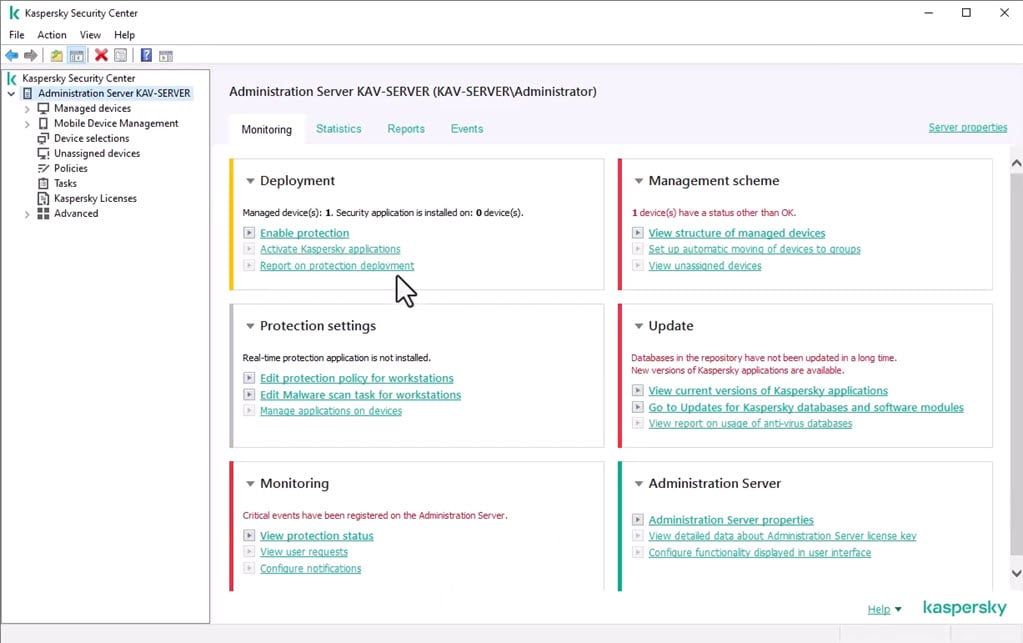Switch to the Statistics tab
This screenshot has height=643, width=1023.
[338, 129]
